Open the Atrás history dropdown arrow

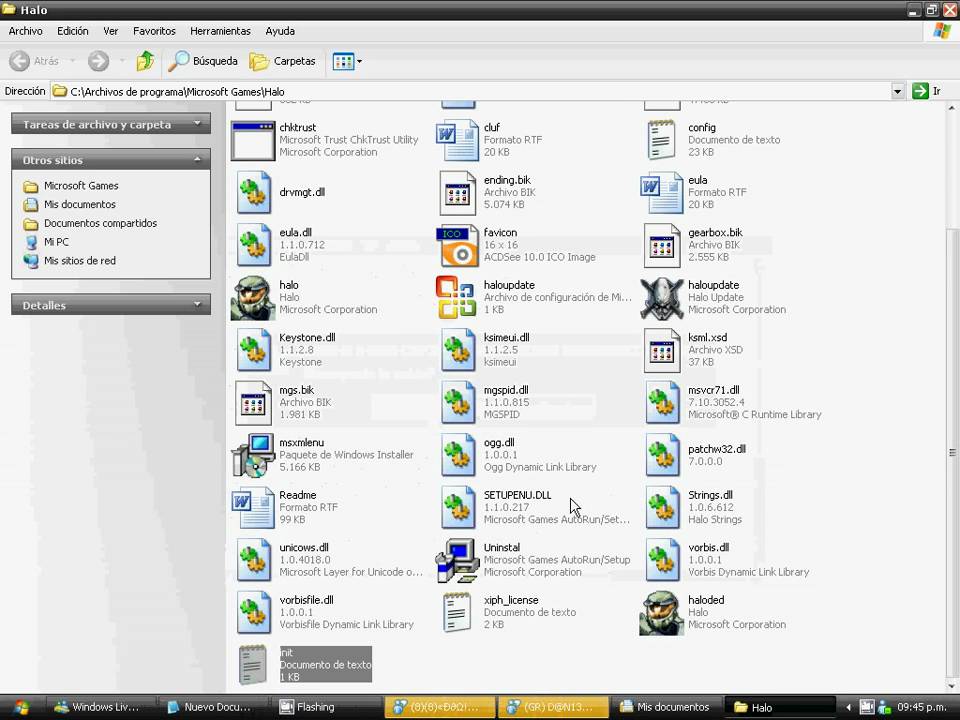coord(72,61)
